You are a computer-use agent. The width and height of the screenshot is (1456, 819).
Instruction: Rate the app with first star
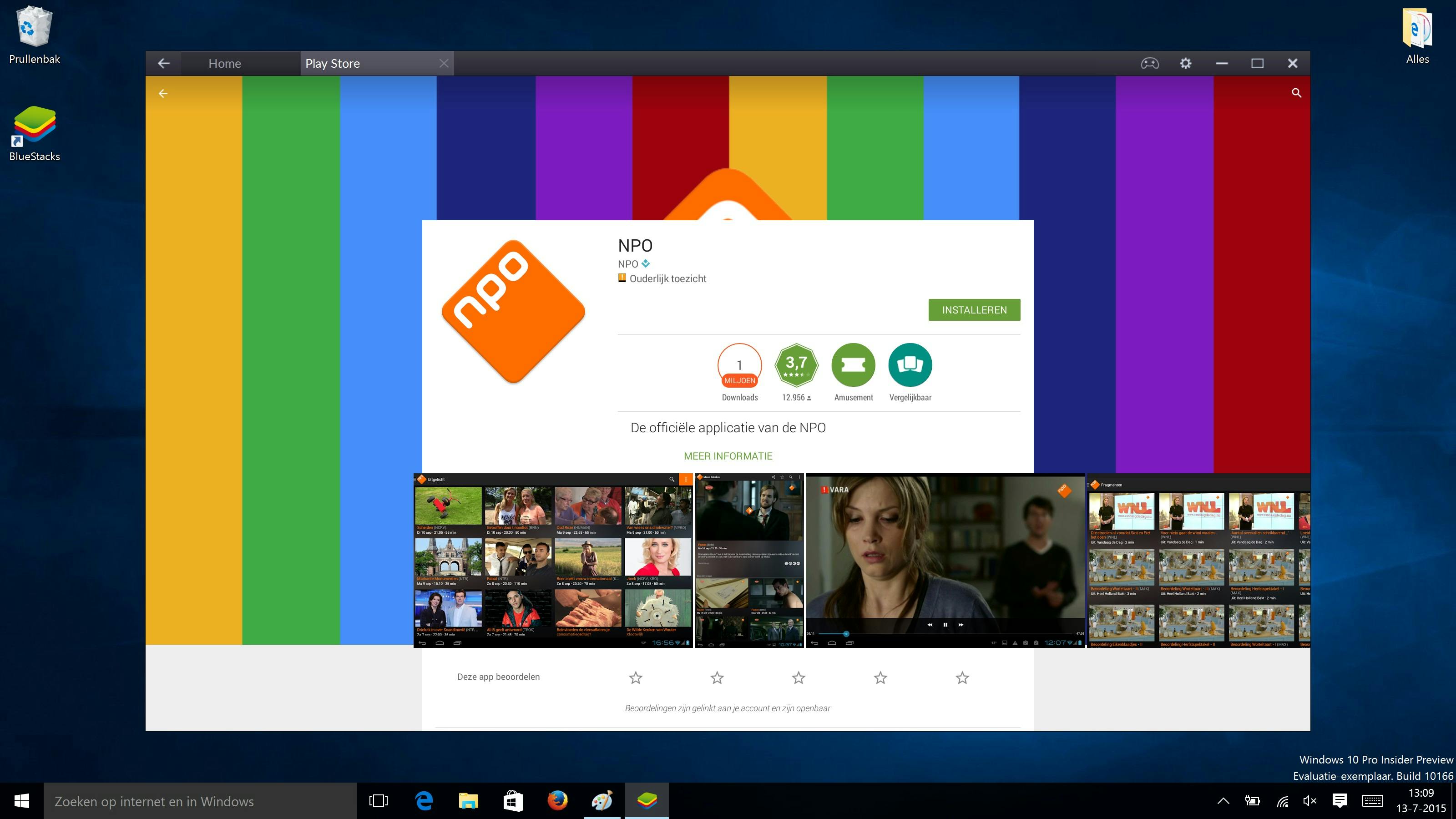(635, 677)
